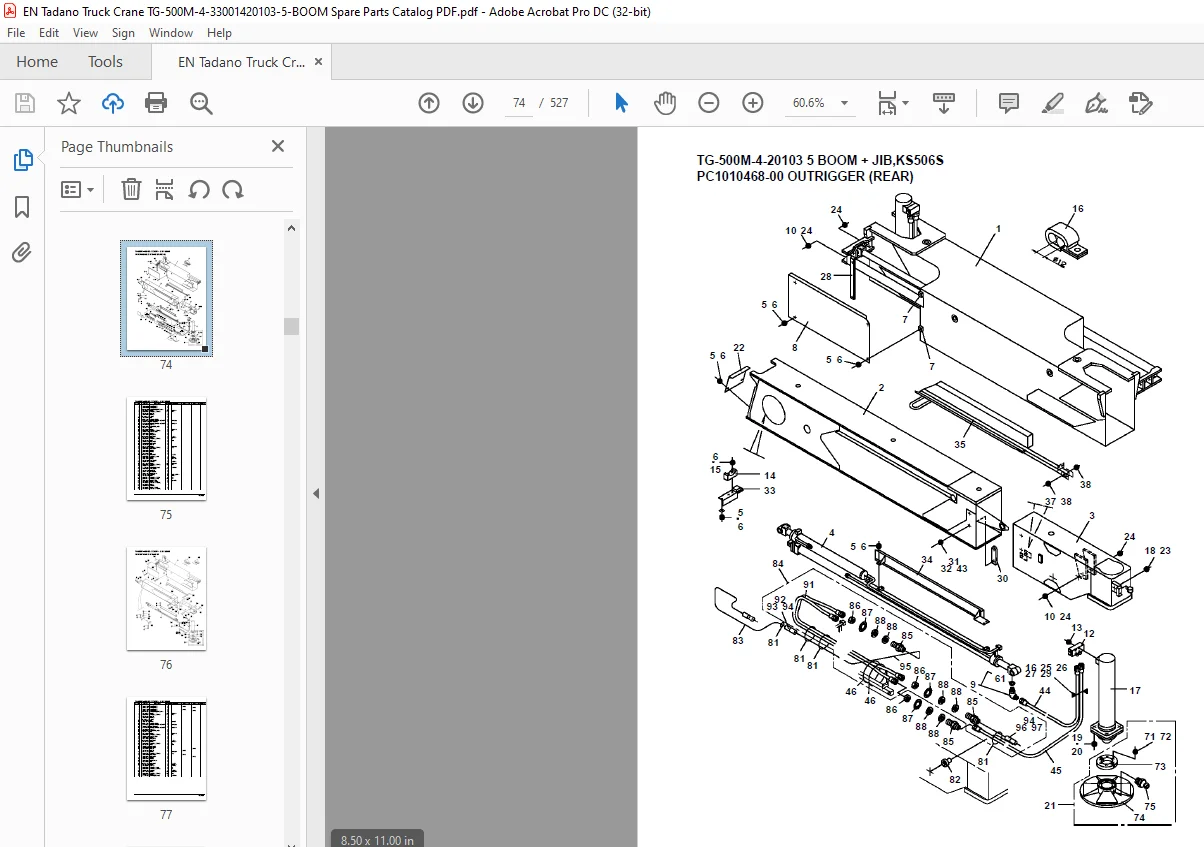Open the Page Thumbnails sidebar icon
Viewport: 1204px width, 847px height.
click(22, 160)
